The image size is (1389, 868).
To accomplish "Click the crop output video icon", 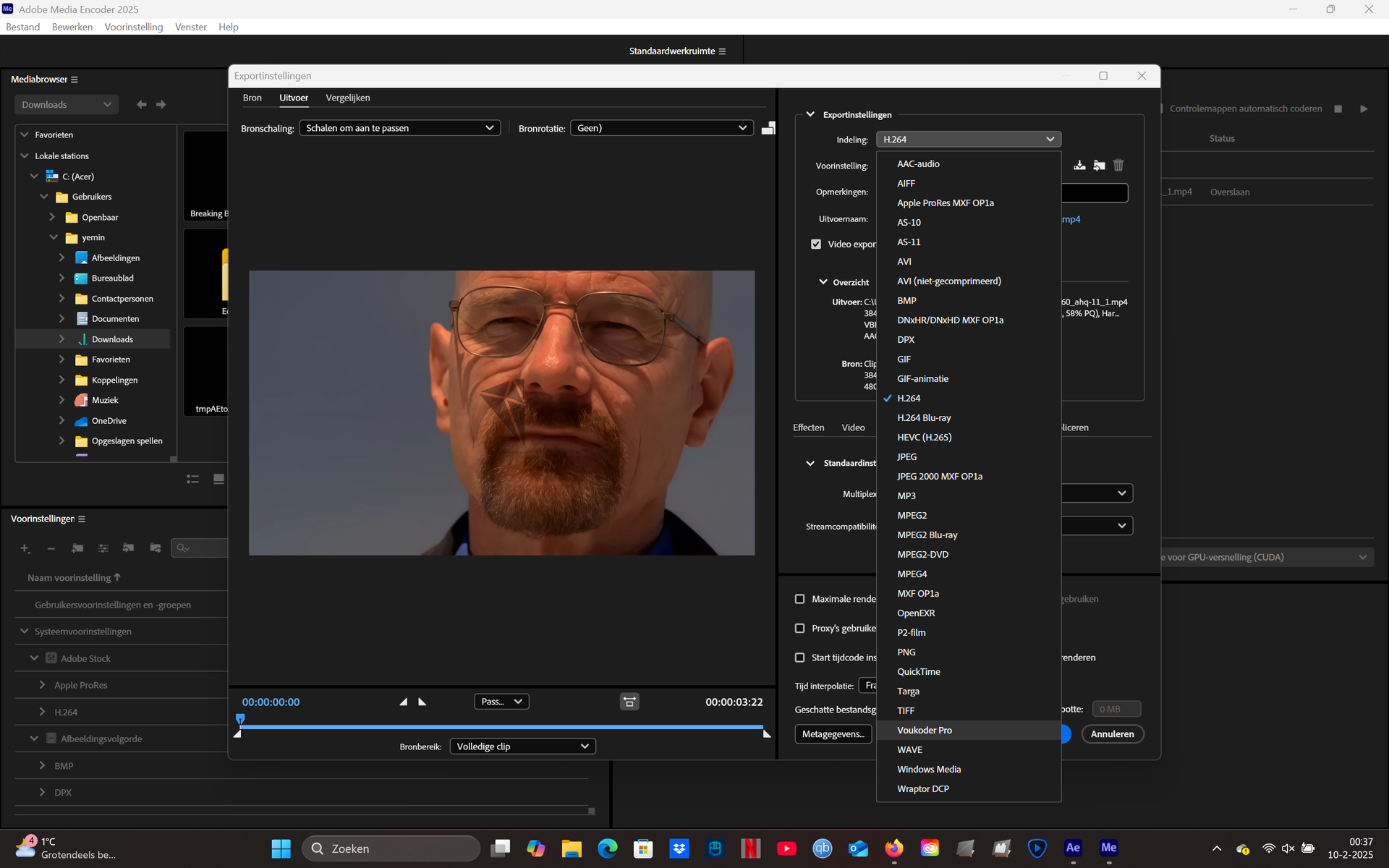I will coord(768,128).
